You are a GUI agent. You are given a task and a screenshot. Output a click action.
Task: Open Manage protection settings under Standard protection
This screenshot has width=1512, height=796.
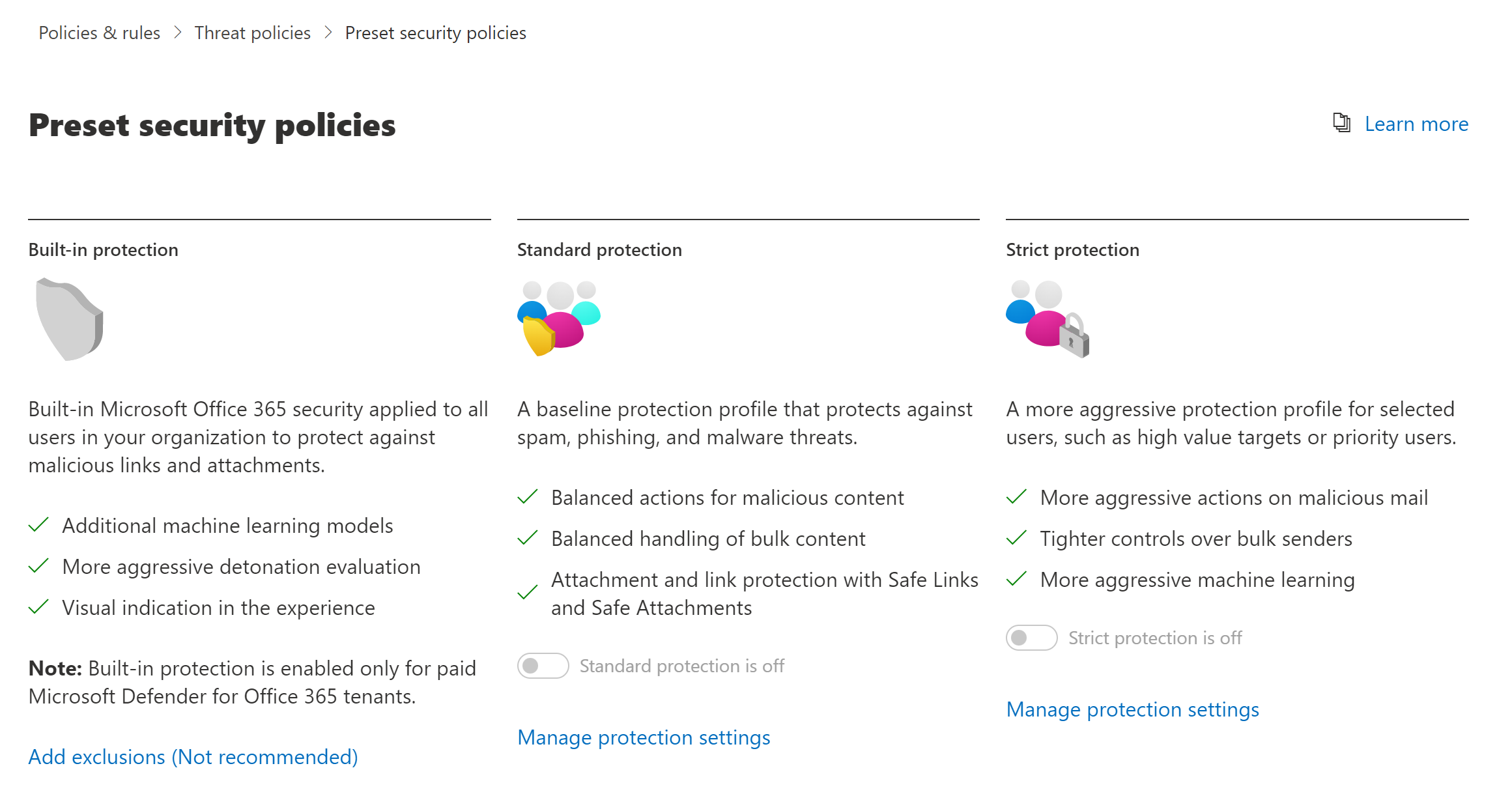tap(643, 737)
